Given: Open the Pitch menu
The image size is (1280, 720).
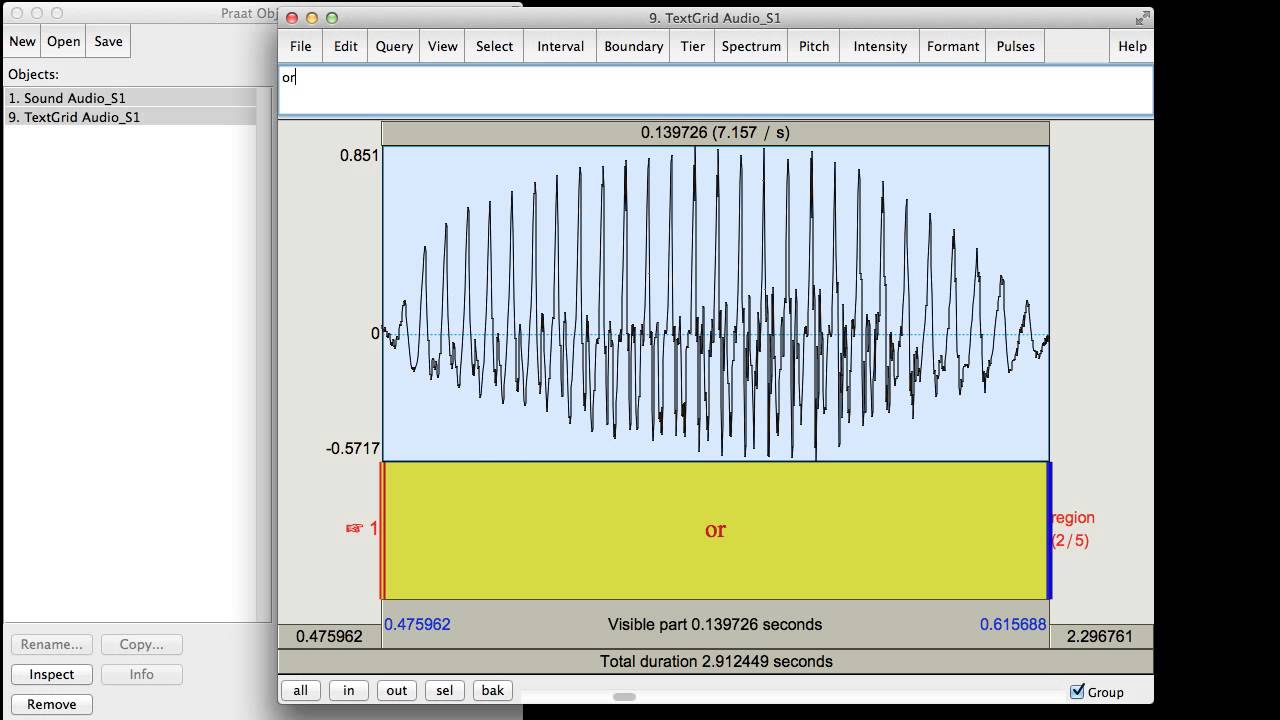Looking at the screenshot, I should click(x=813, y=46).
